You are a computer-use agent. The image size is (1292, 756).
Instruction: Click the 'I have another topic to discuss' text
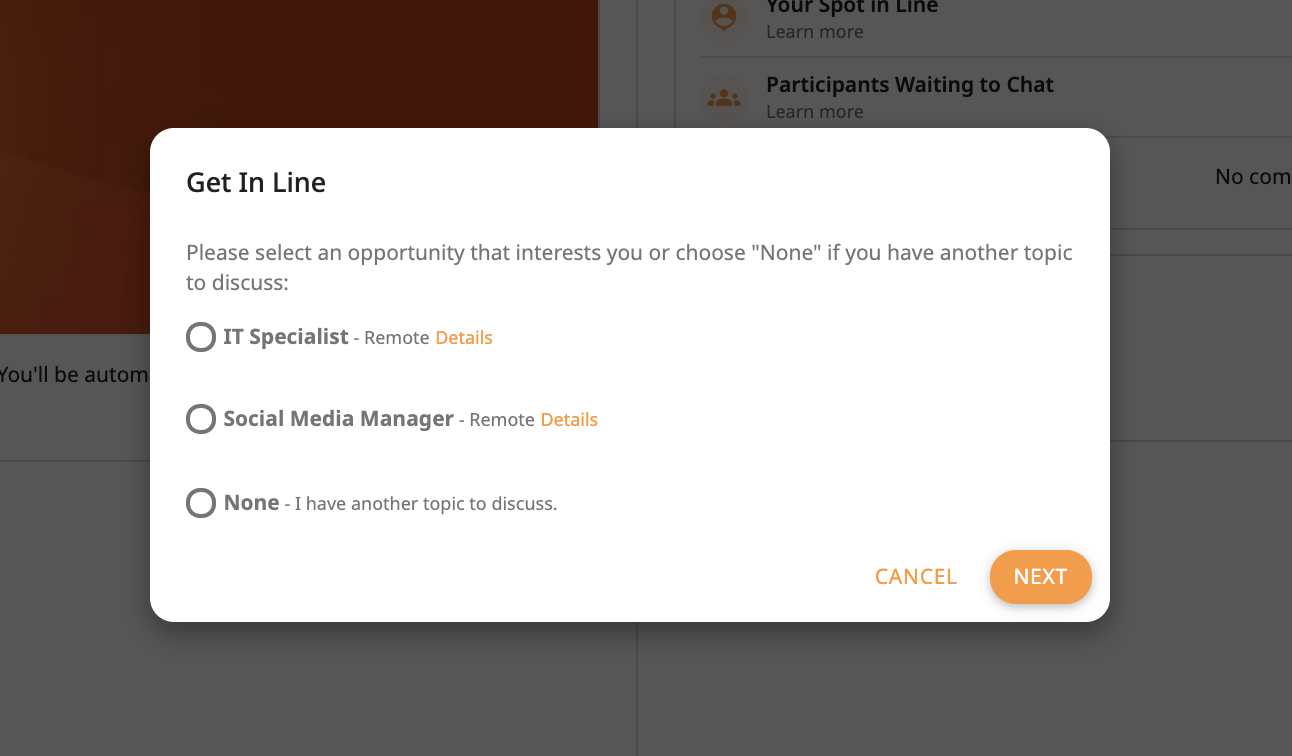coord(426,504)
